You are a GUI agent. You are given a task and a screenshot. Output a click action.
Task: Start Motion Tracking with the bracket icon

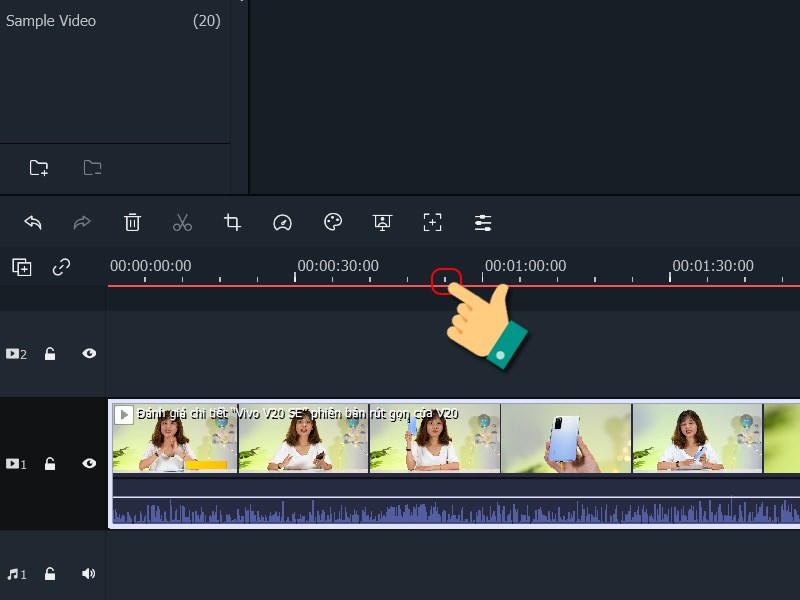point(433,222)
